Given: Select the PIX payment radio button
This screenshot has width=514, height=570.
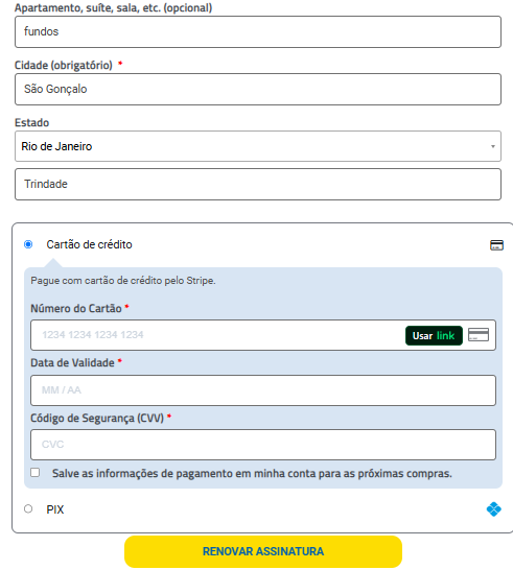Looking at the screenshot, I should pyautogui.click(x=28, y=509).
